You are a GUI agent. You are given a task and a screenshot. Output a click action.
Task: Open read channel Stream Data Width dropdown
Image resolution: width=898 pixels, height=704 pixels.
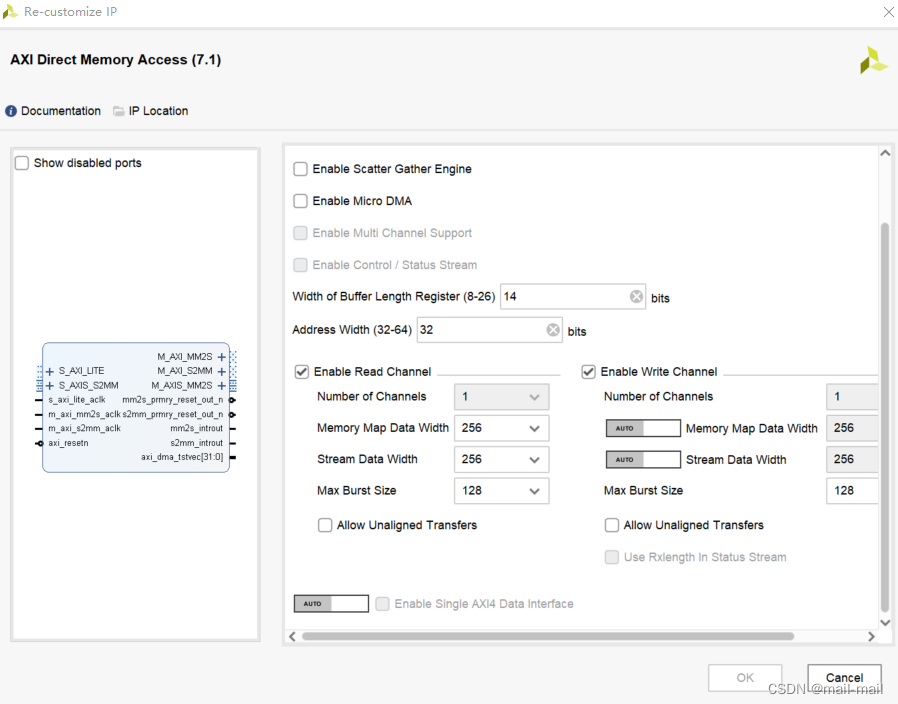(502, 459)
